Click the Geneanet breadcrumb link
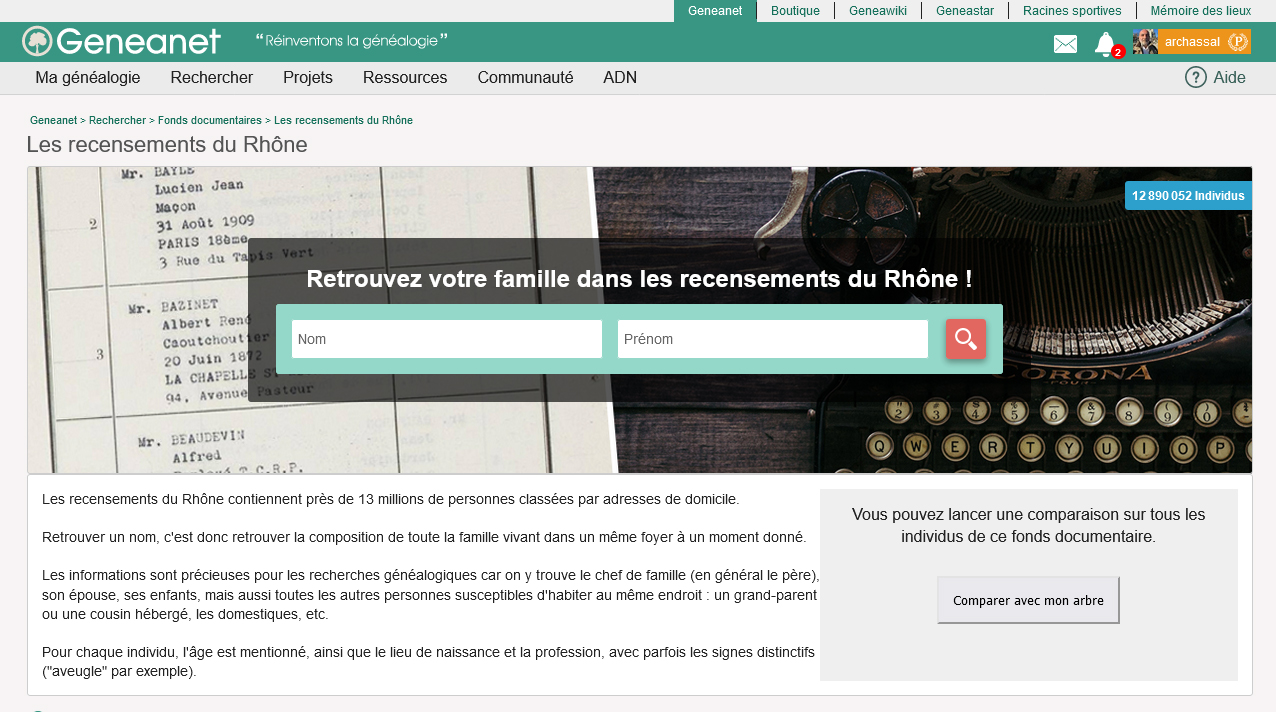Screen dimensions: 1276x712 point(53,120)
